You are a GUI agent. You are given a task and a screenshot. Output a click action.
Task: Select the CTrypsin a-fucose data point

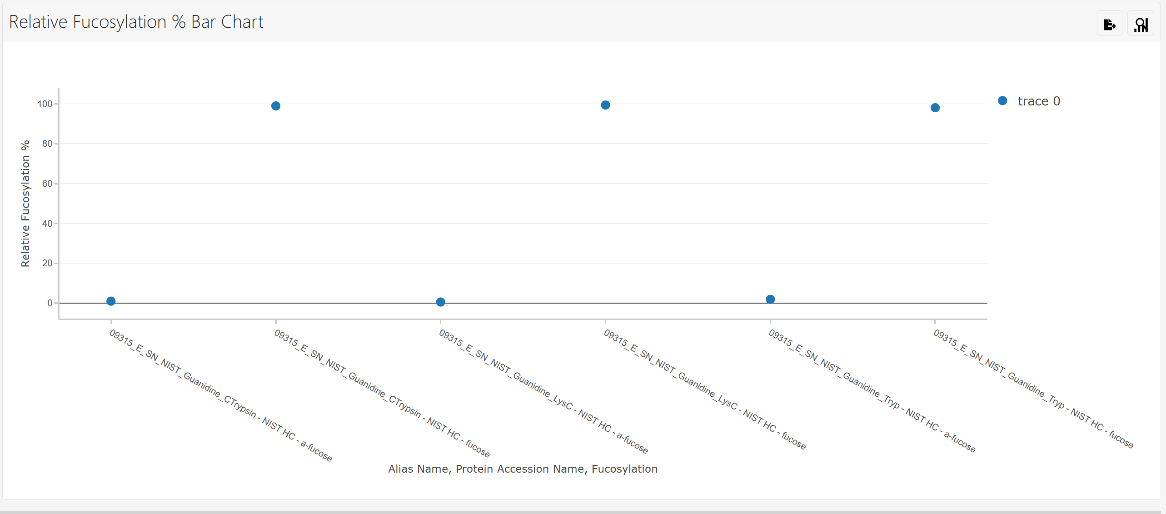click(111, 301)
